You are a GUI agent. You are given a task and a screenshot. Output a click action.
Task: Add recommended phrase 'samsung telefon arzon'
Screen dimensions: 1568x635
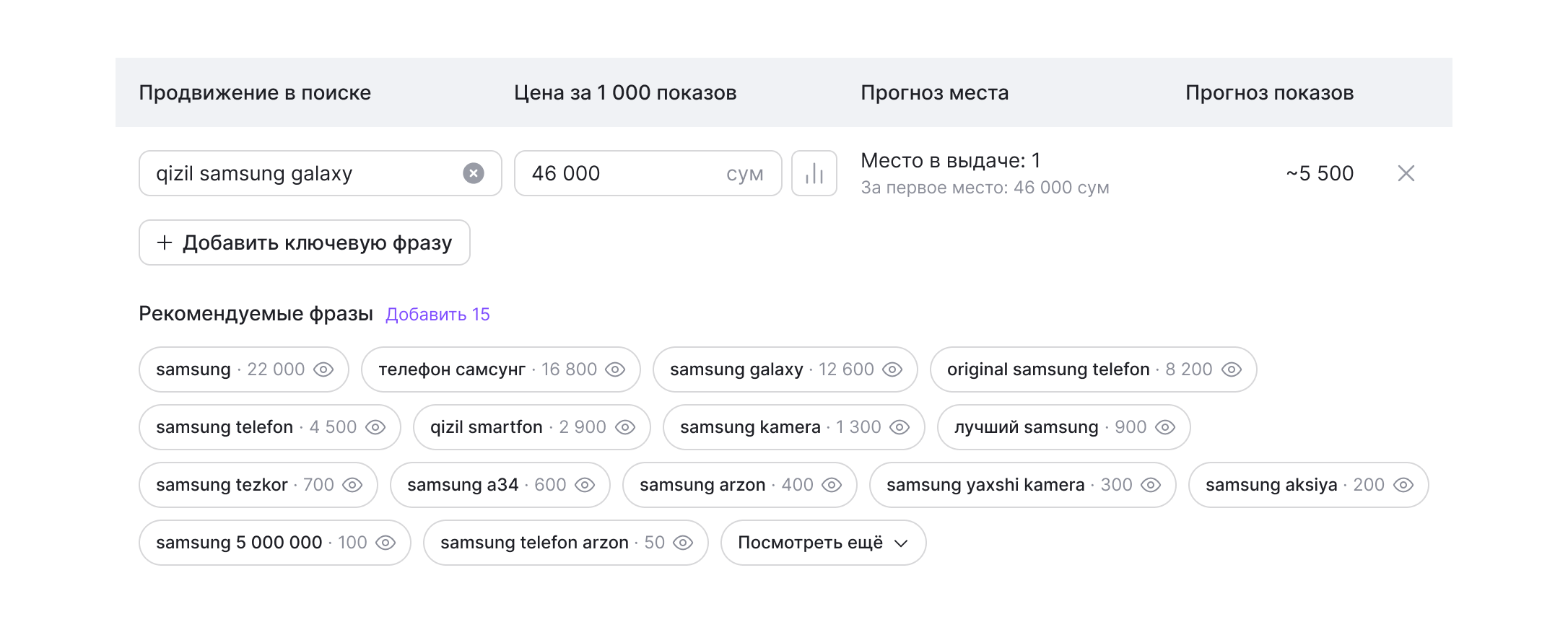[566, 543]
